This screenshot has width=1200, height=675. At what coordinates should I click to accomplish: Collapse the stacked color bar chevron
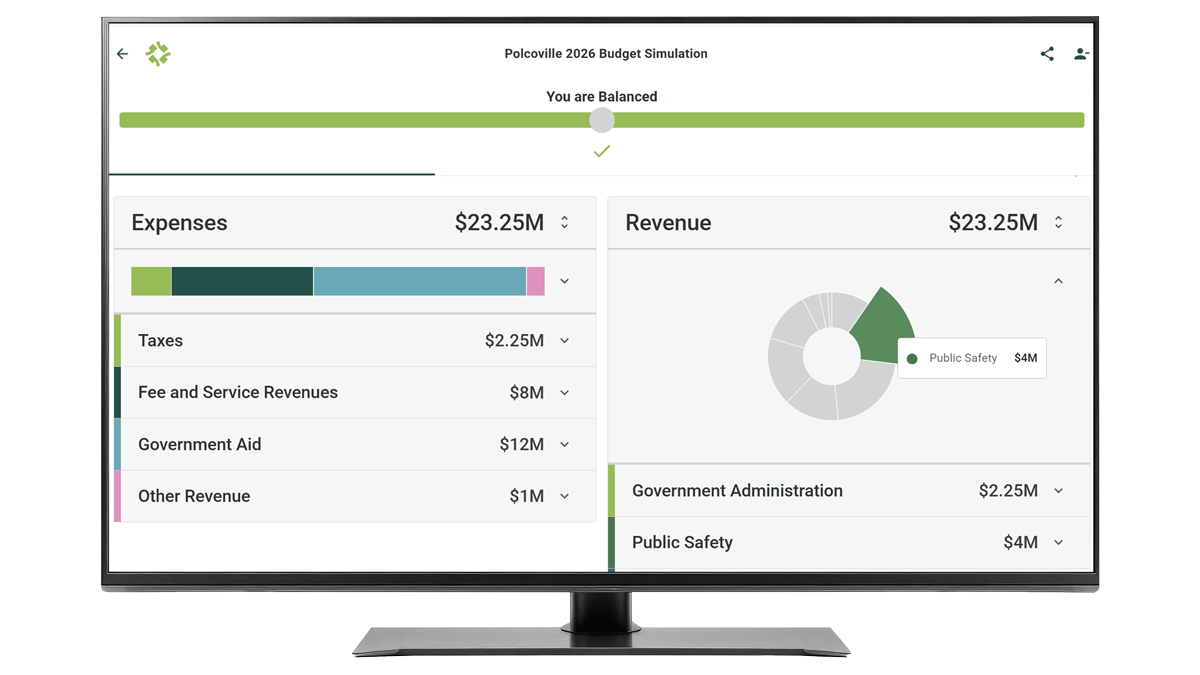565,281
